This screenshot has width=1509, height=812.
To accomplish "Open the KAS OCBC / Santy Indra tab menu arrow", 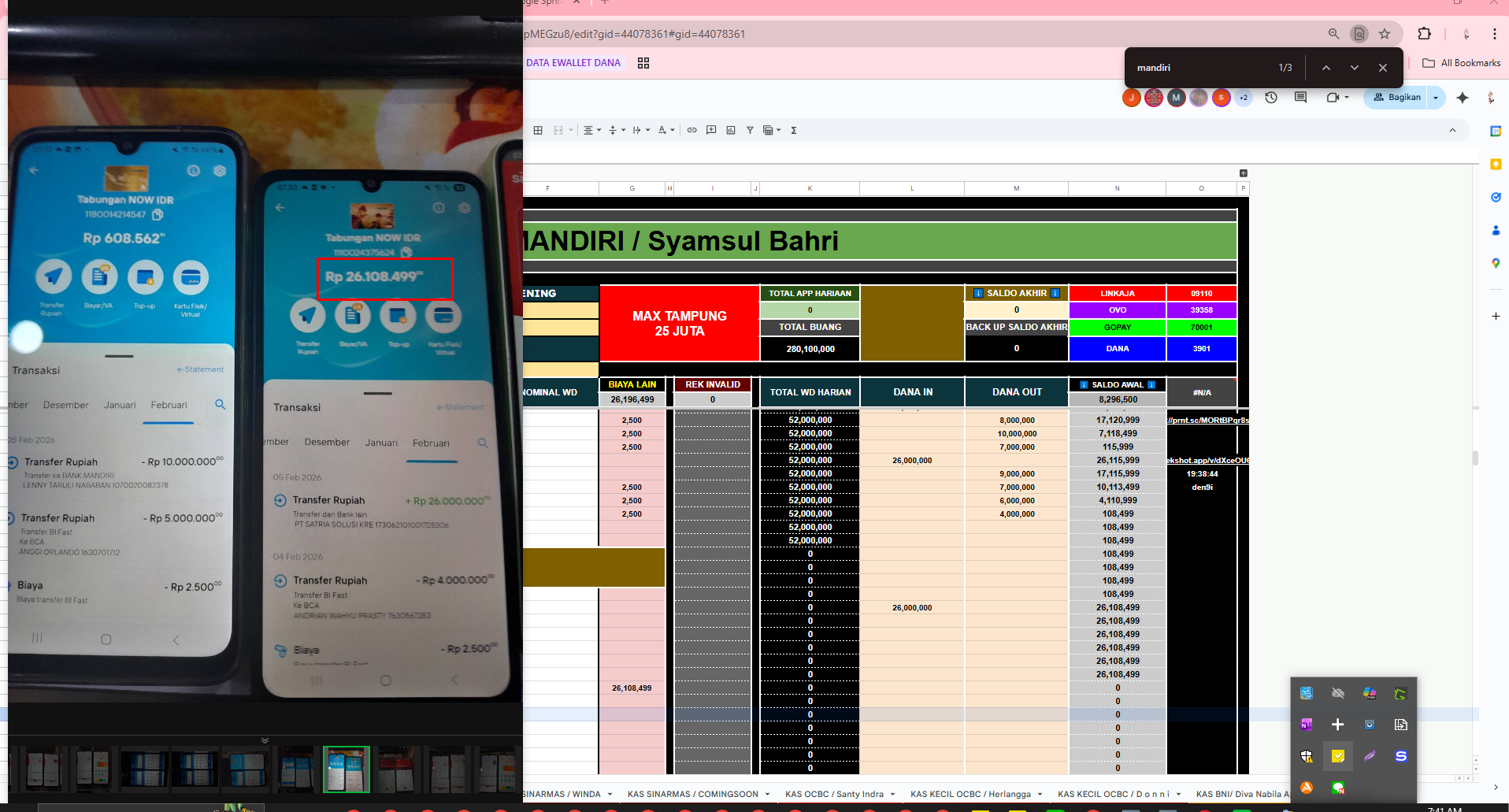I will pos(892,794).
